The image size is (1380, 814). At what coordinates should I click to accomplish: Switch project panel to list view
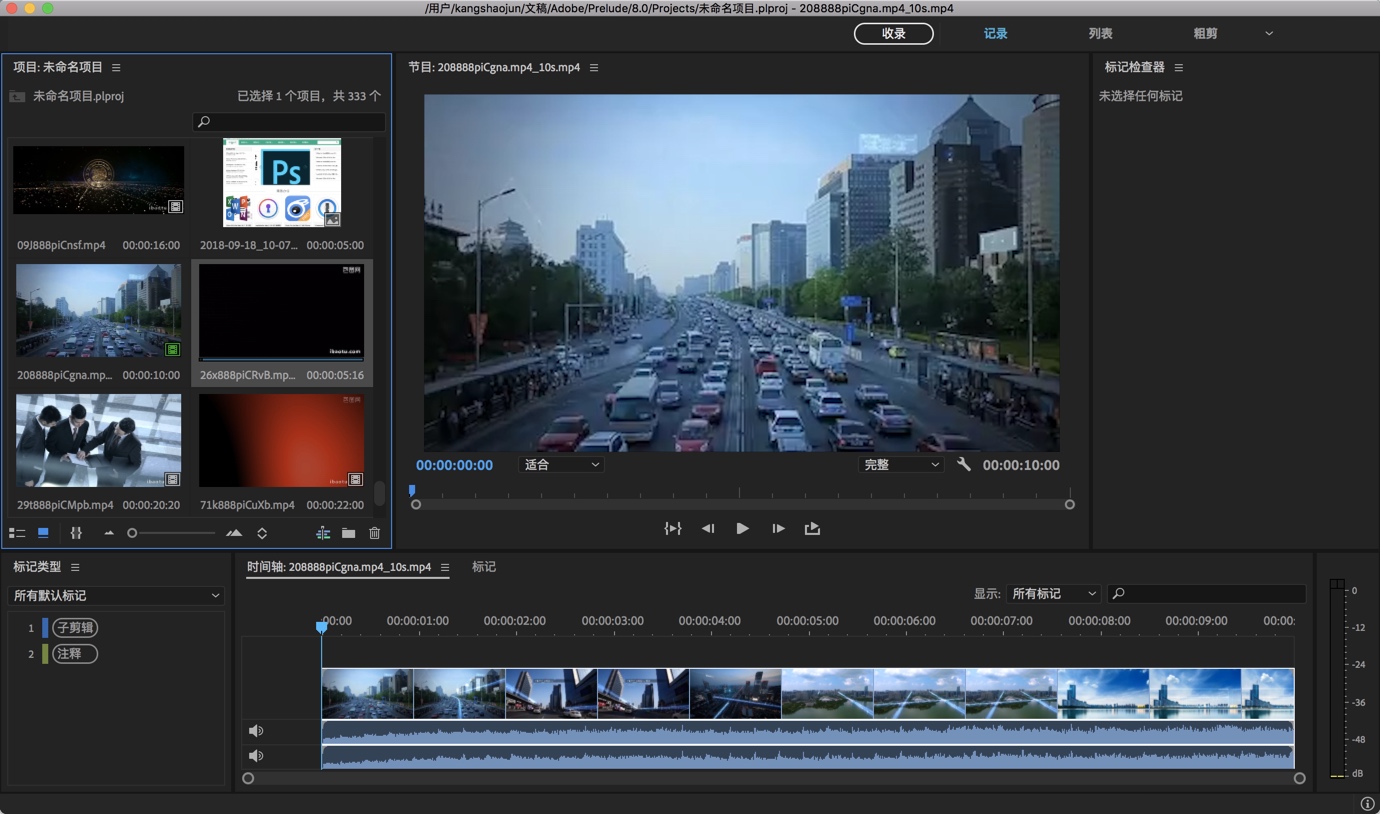coord(17,533)
